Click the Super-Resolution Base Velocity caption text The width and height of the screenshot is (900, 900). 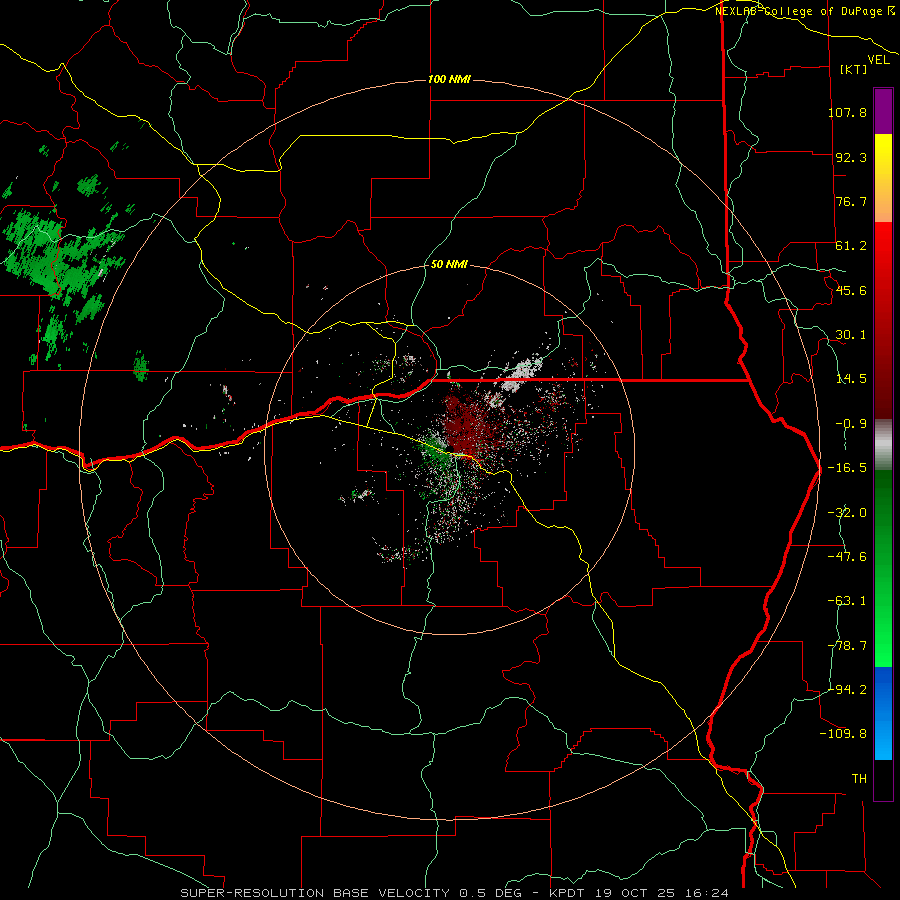coord(454,893)
